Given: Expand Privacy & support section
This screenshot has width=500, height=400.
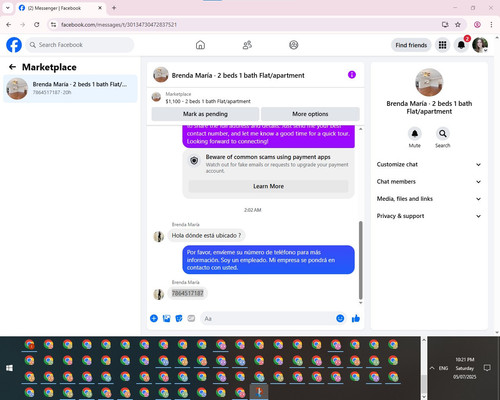Looking at the screenshot, I should coord(429,216).
